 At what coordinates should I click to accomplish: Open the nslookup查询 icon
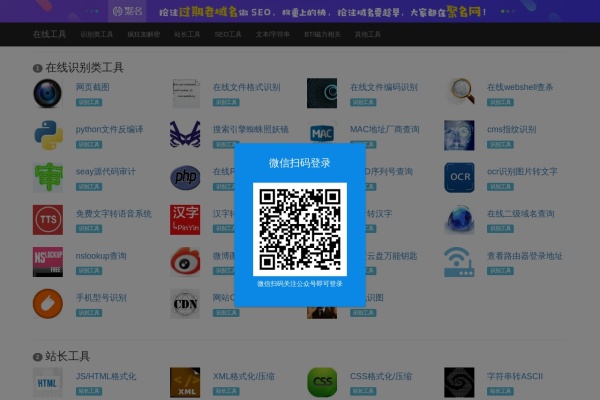[x=47, y=261]
